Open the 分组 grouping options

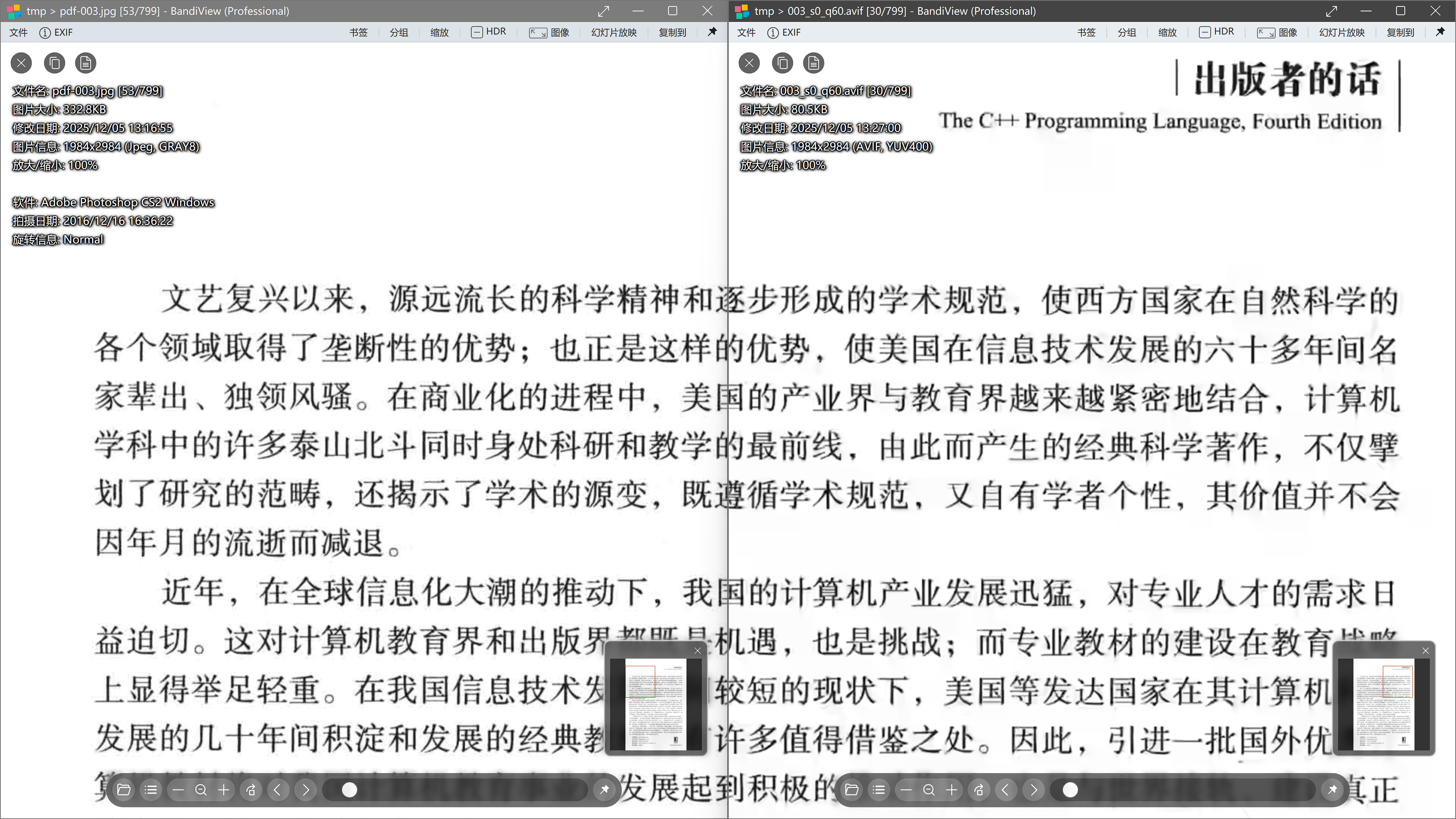coord(399,32)
